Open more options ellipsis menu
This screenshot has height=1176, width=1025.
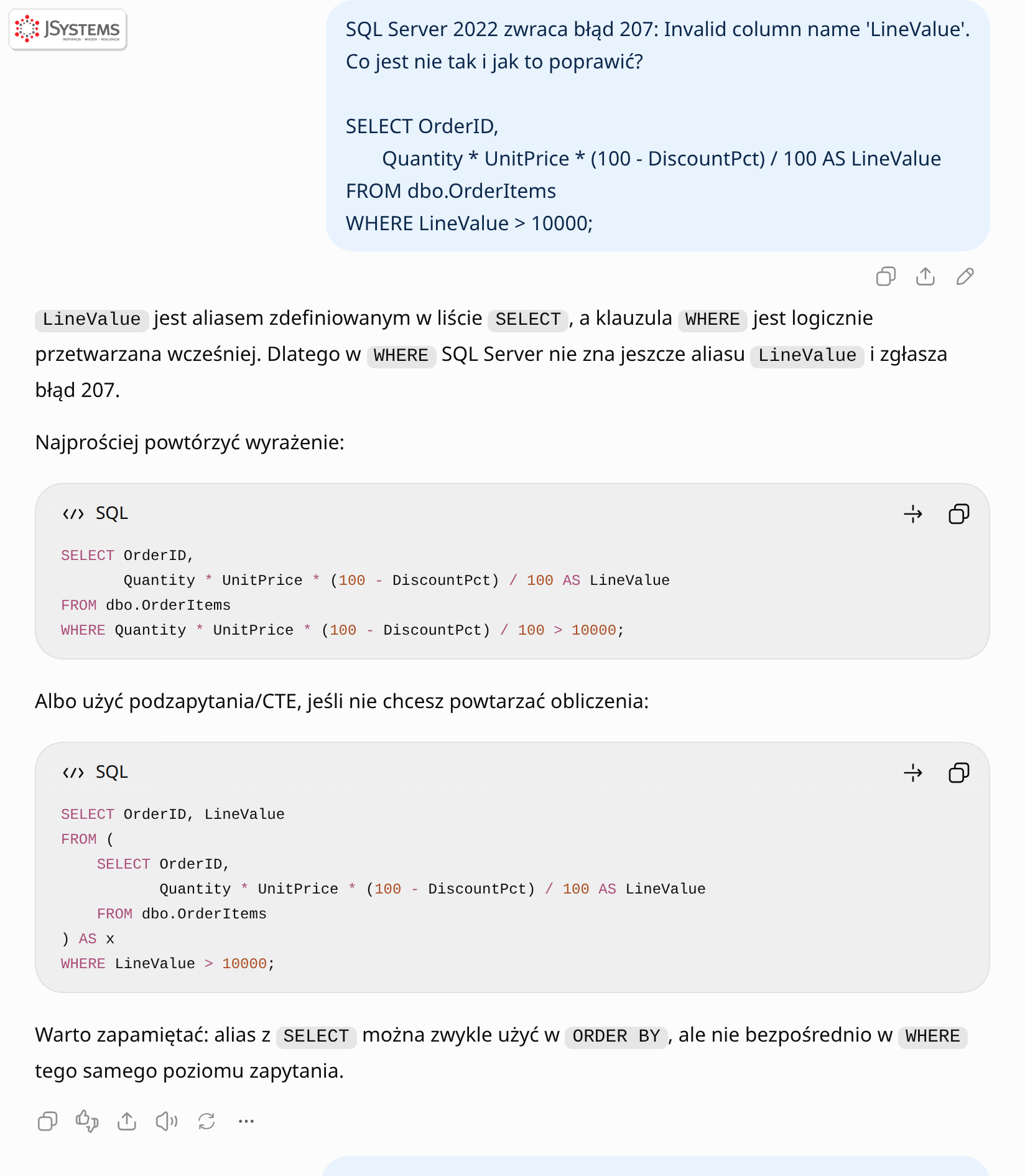[246, 1121]
